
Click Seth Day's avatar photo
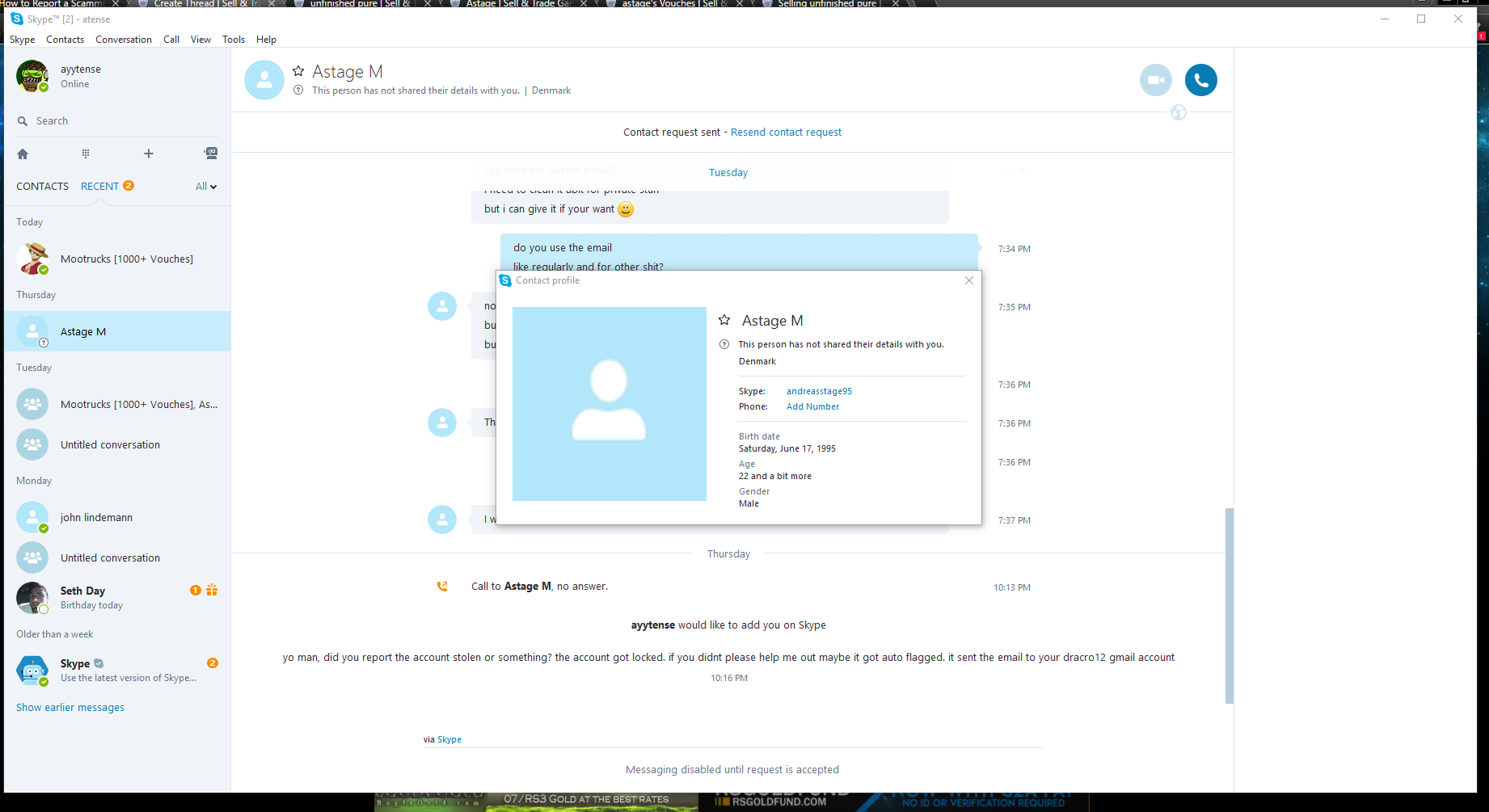coord(32,598)
